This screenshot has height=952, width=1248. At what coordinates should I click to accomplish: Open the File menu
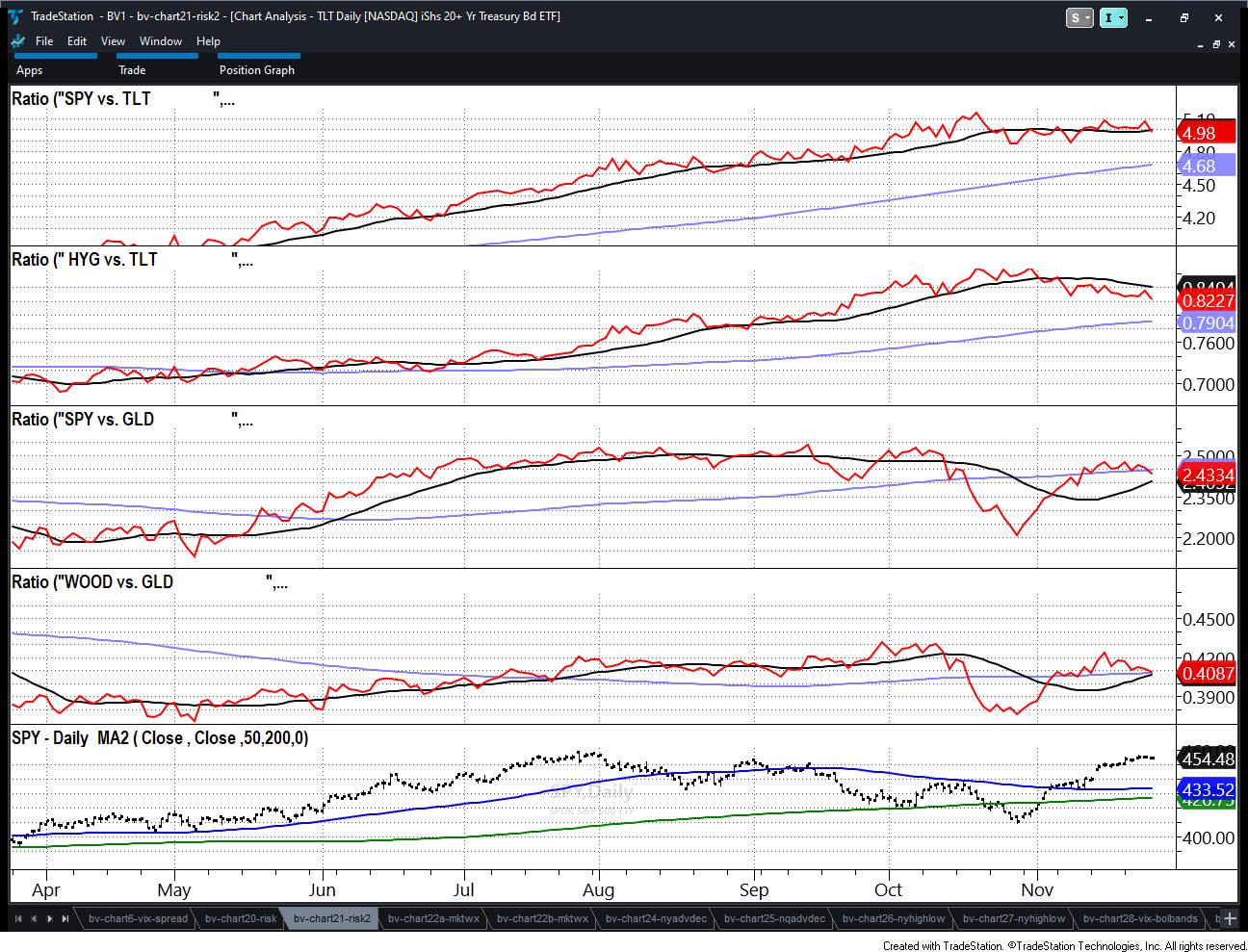click(x=44, y=41)
